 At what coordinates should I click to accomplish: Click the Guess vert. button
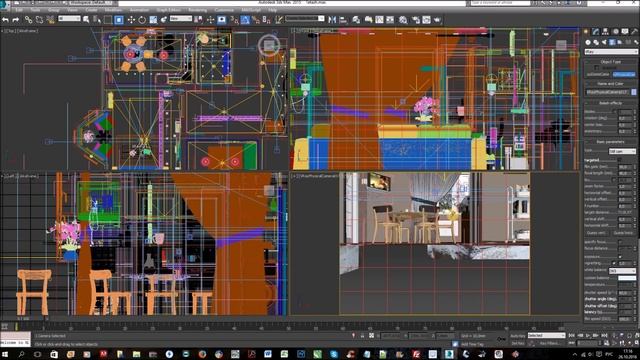pos(596,233)
